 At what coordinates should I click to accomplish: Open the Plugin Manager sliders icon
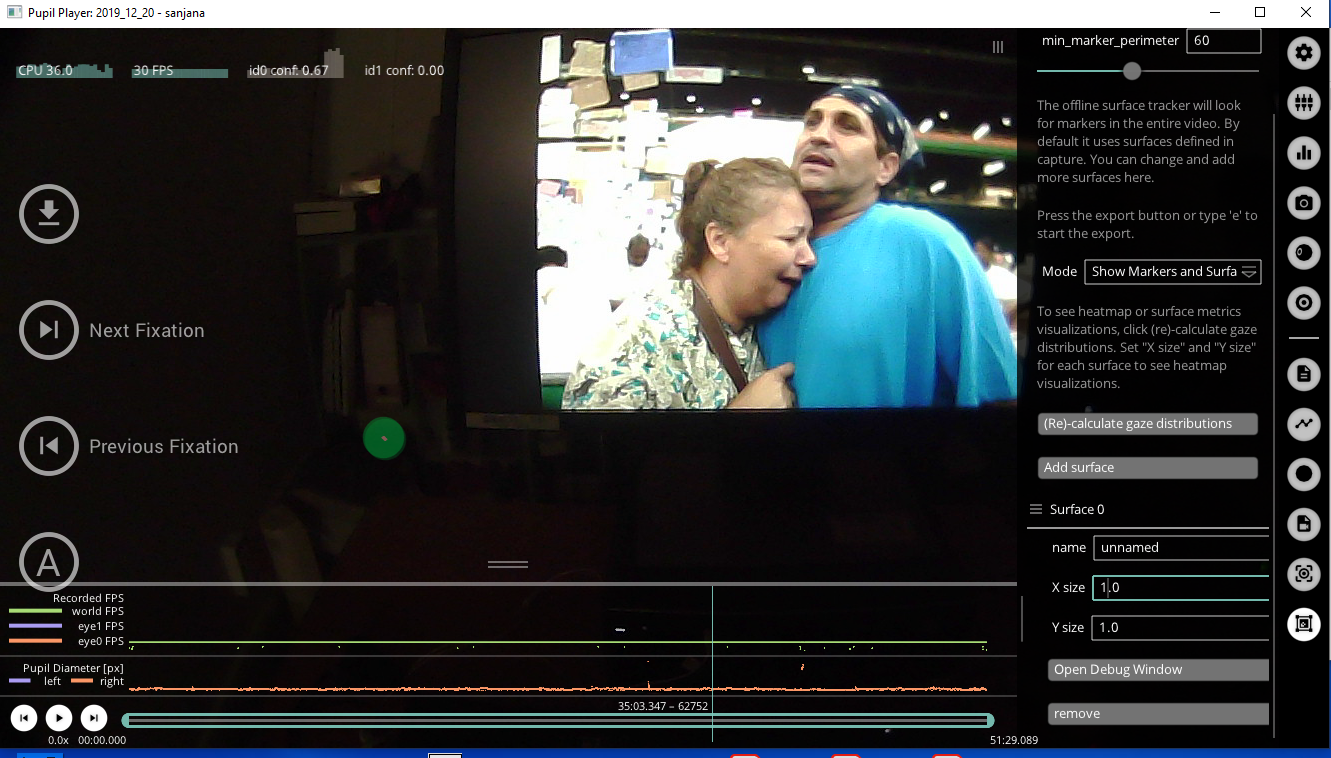pos(1303,102)
